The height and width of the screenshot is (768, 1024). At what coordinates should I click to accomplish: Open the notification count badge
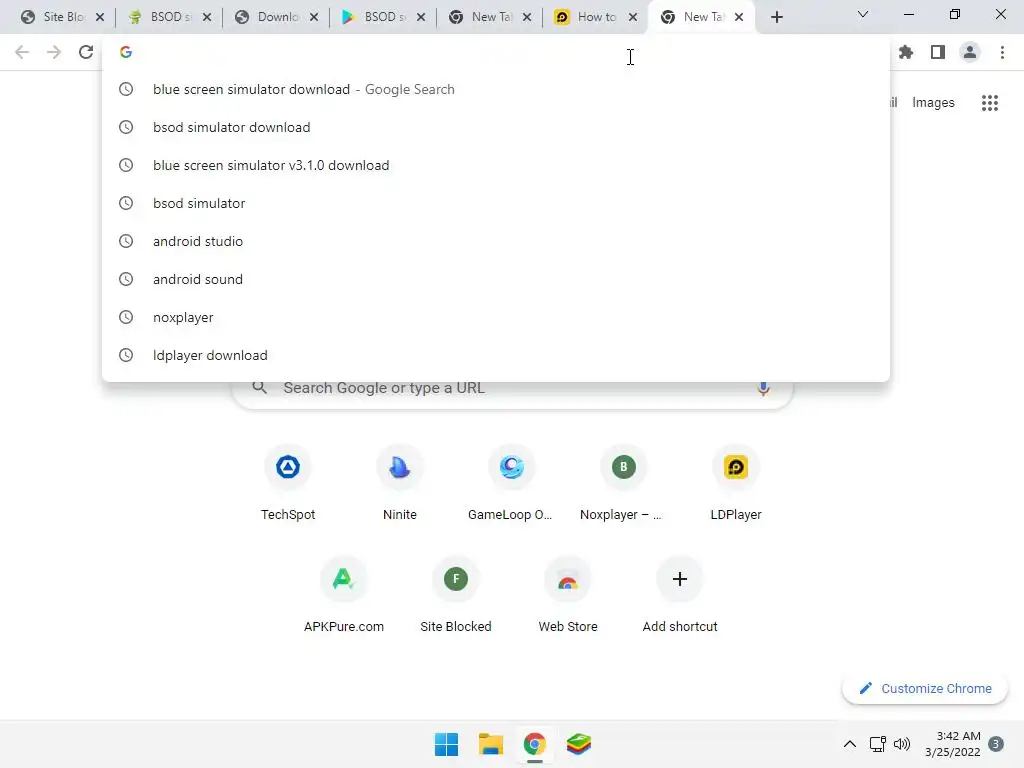coord(996,744)
